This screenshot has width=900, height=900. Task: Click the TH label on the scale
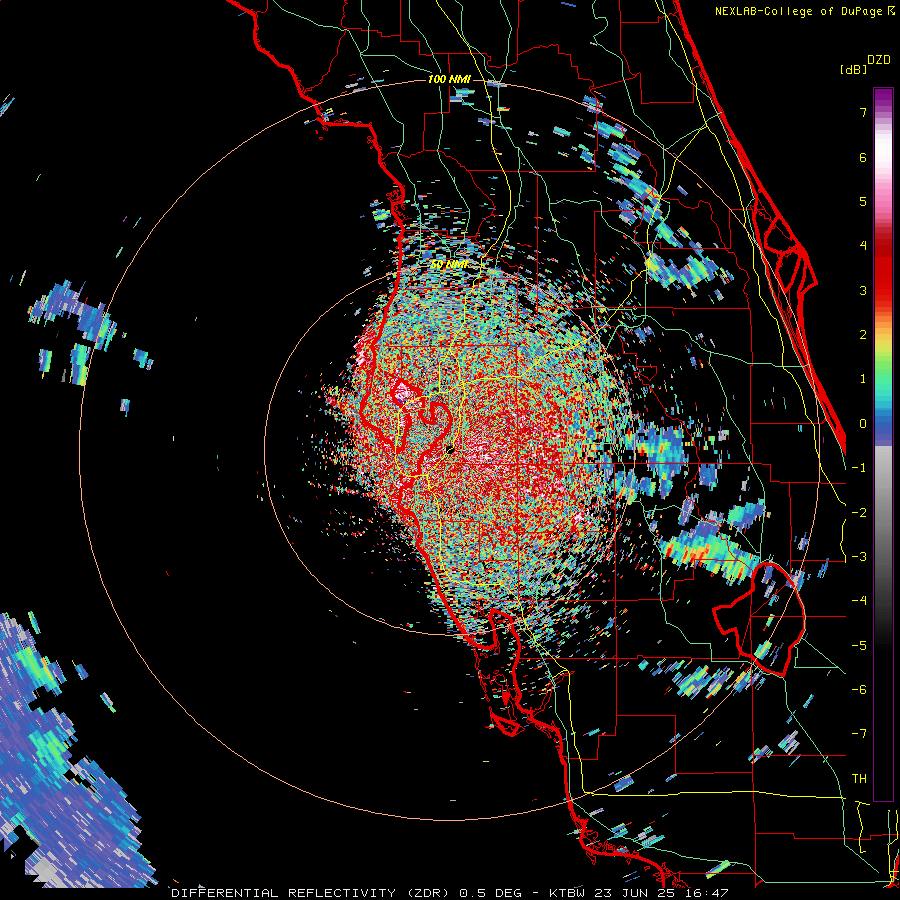click(x=859, y=779)
